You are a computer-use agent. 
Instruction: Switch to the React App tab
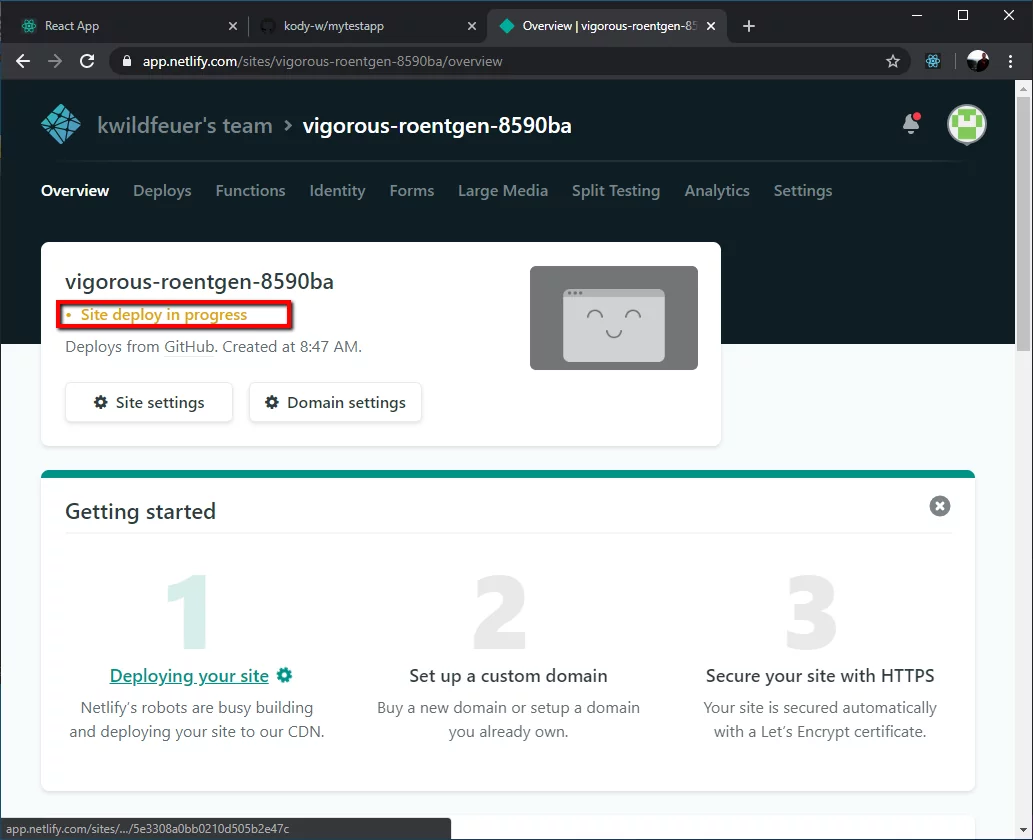click(126, 26)
